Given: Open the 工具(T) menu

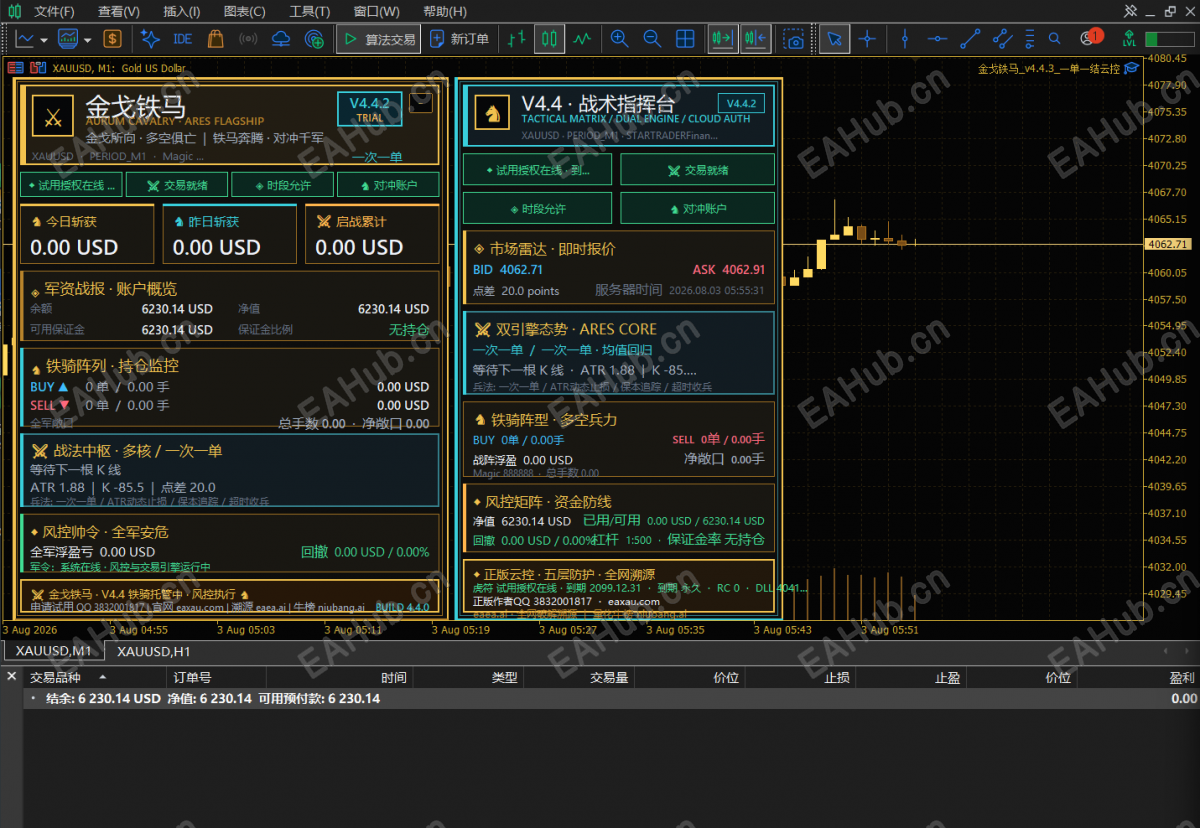Looking at the screenshot, I should point(309,11).
